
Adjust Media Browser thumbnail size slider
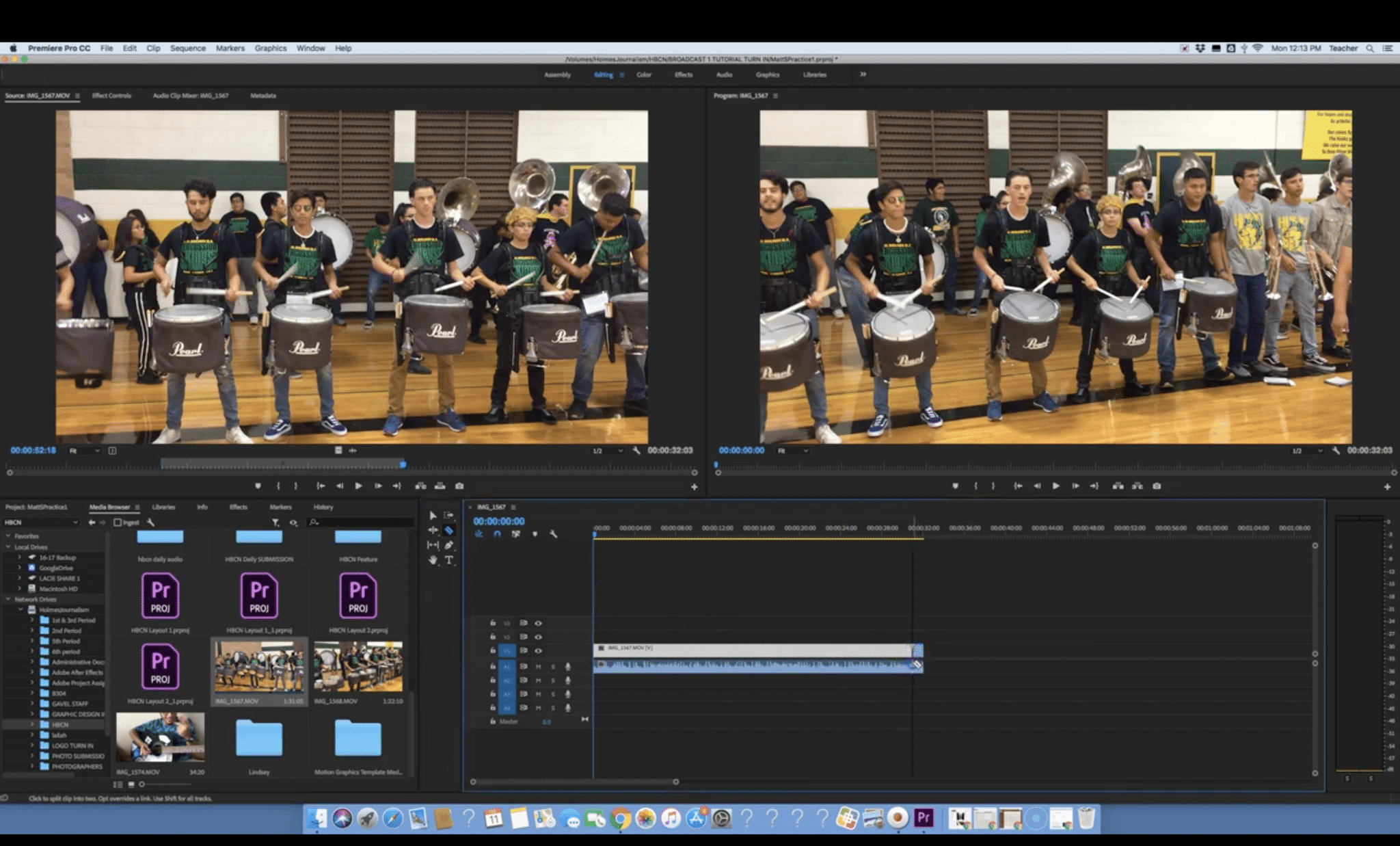click(x=142, y=784)
